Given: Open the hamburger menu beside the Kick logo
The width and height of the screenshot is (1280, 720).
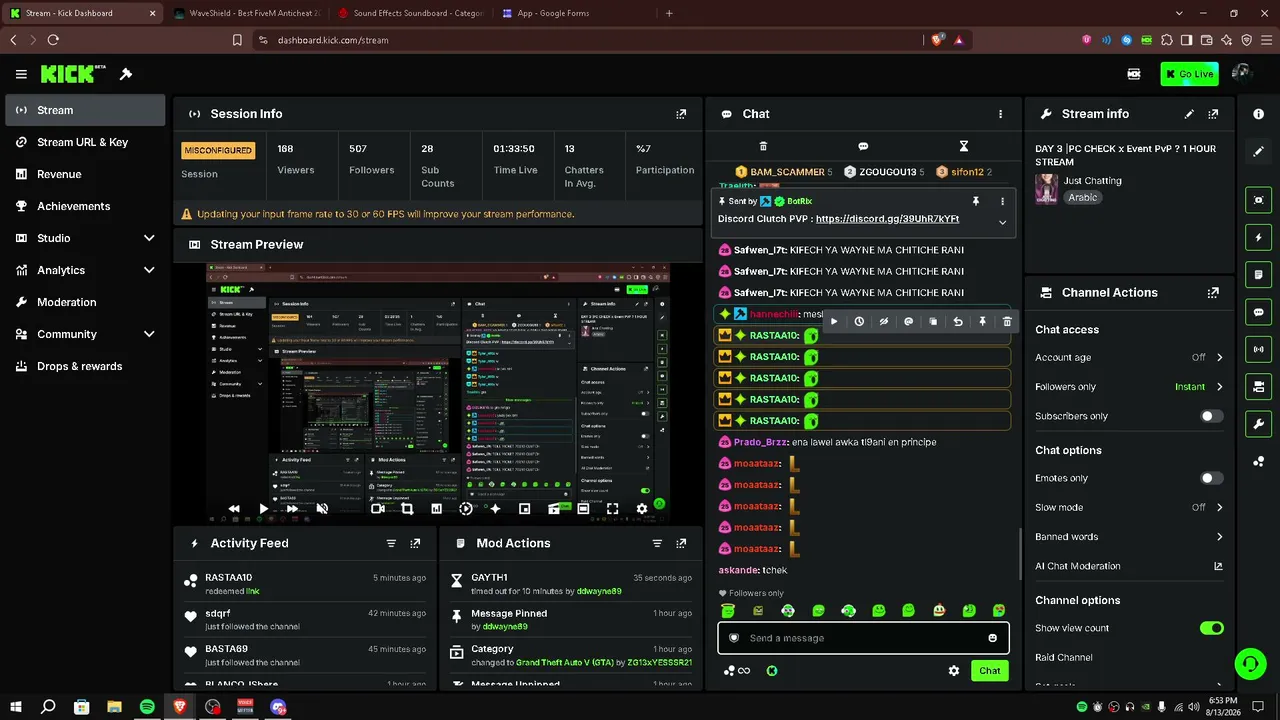Looking at the screenshot, I should [21, 74].
